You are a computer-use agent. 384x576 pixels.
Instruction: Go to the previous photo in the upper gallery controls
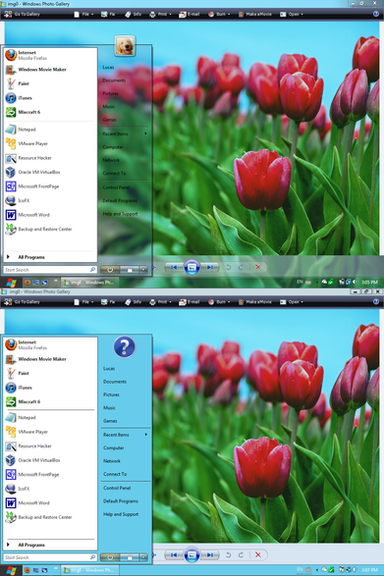tap(174, 267)
